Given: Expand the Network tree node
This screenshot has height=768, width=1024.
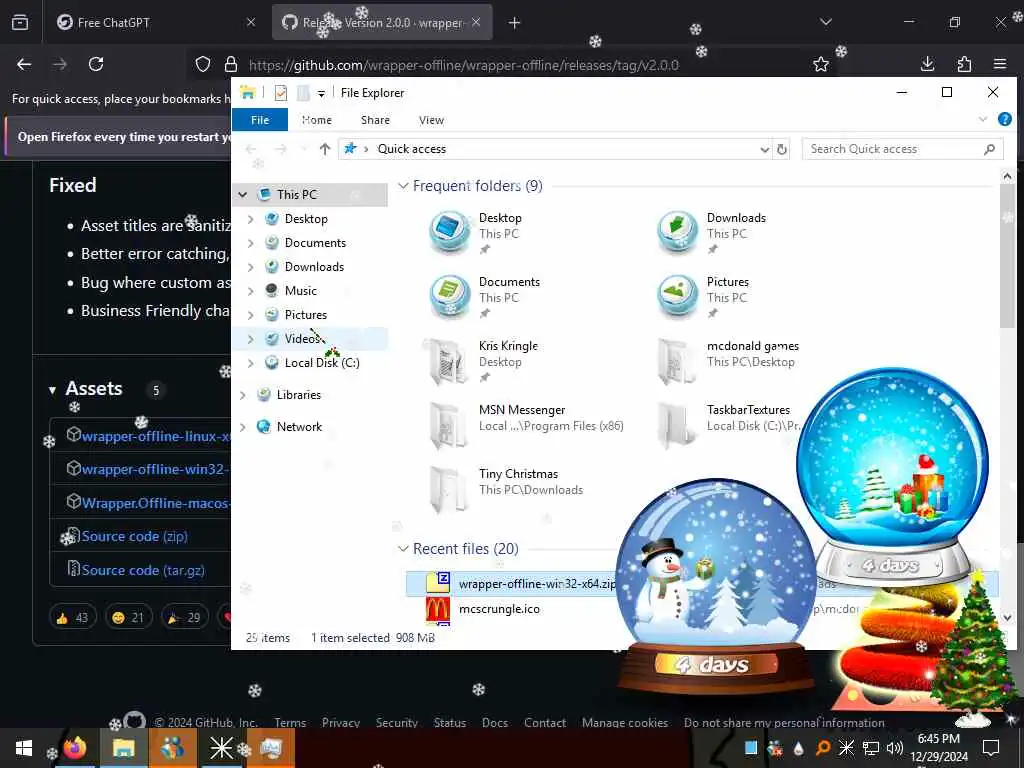Looking at the screenshot, I should [x=243, y=427].
